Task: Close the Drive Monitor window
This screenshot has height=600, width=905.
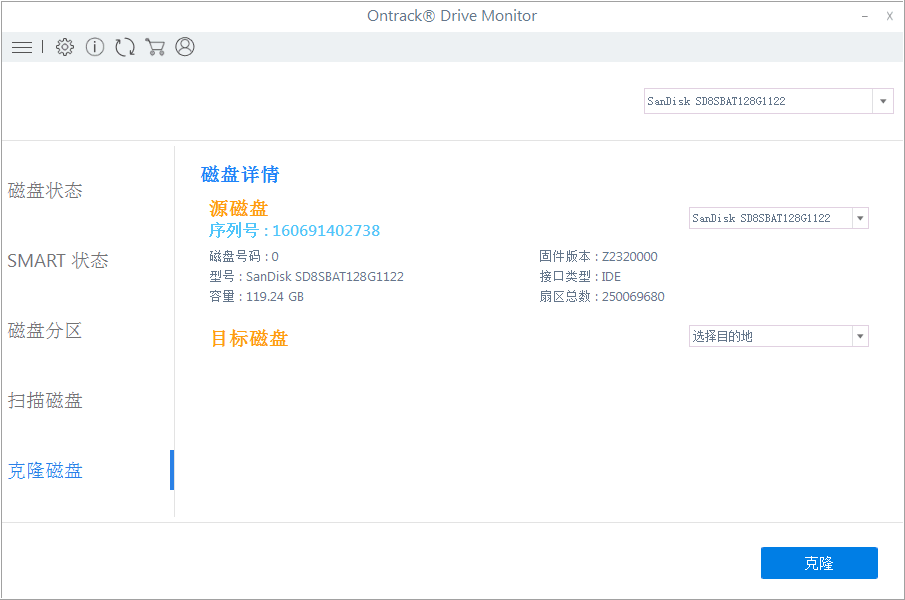Action: coord(889,16)
